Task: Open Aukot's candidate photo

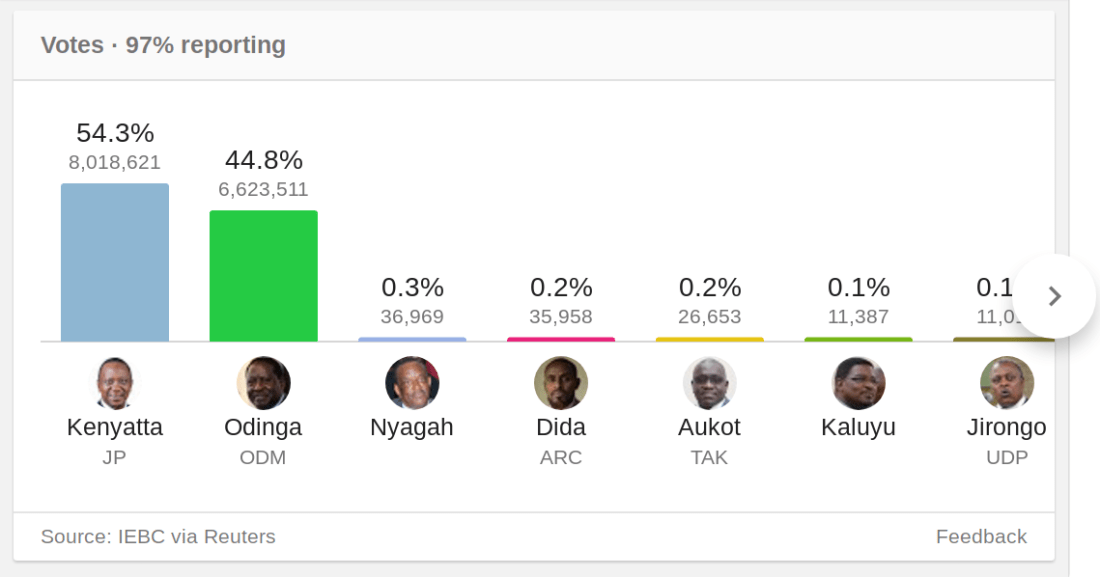Action: (x=710, y=383)
